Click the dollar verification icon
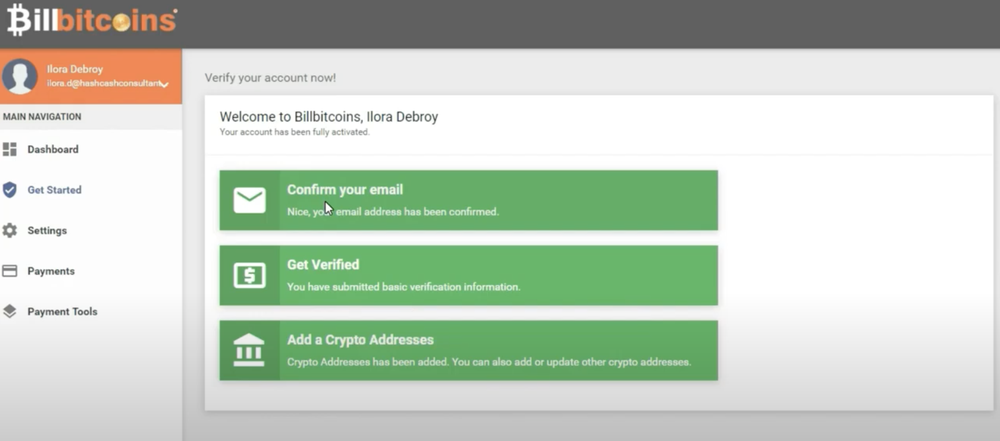The image size is (1000, 441). click(x=249, y=275)
